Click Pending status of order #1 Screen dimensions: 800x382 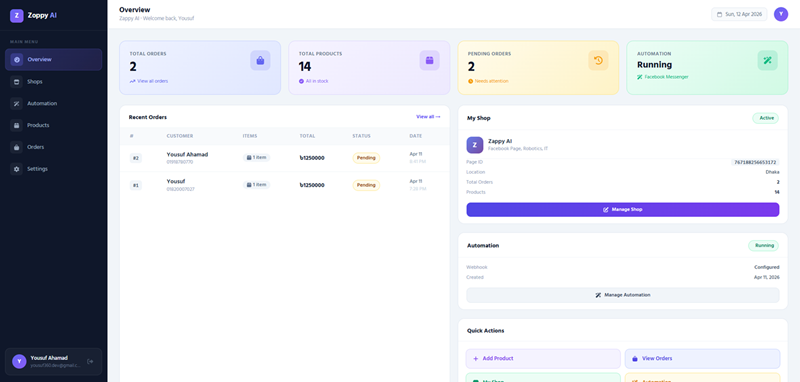366,185
